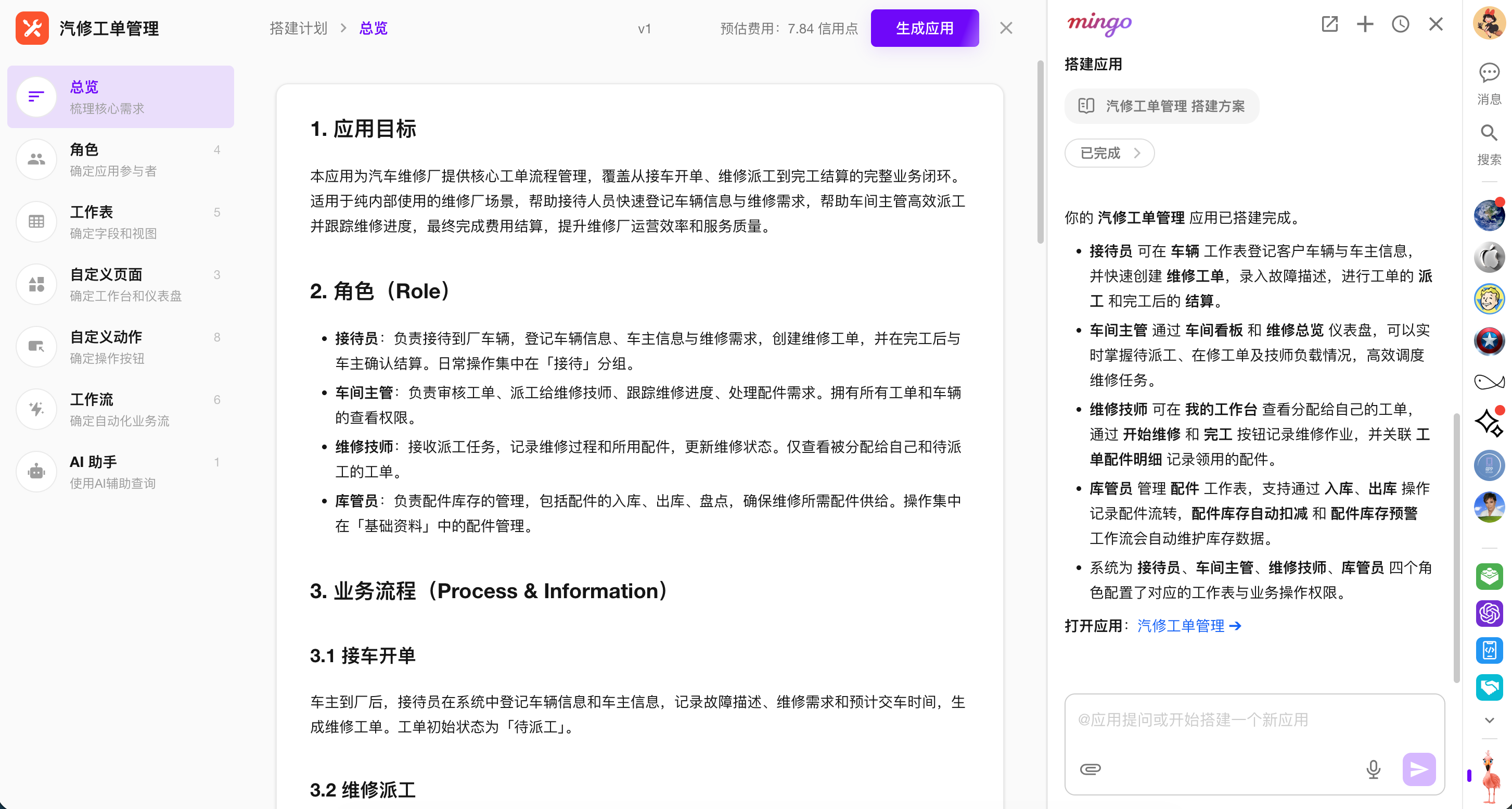Click the Captain America shield app icon

click(1489, 340)
